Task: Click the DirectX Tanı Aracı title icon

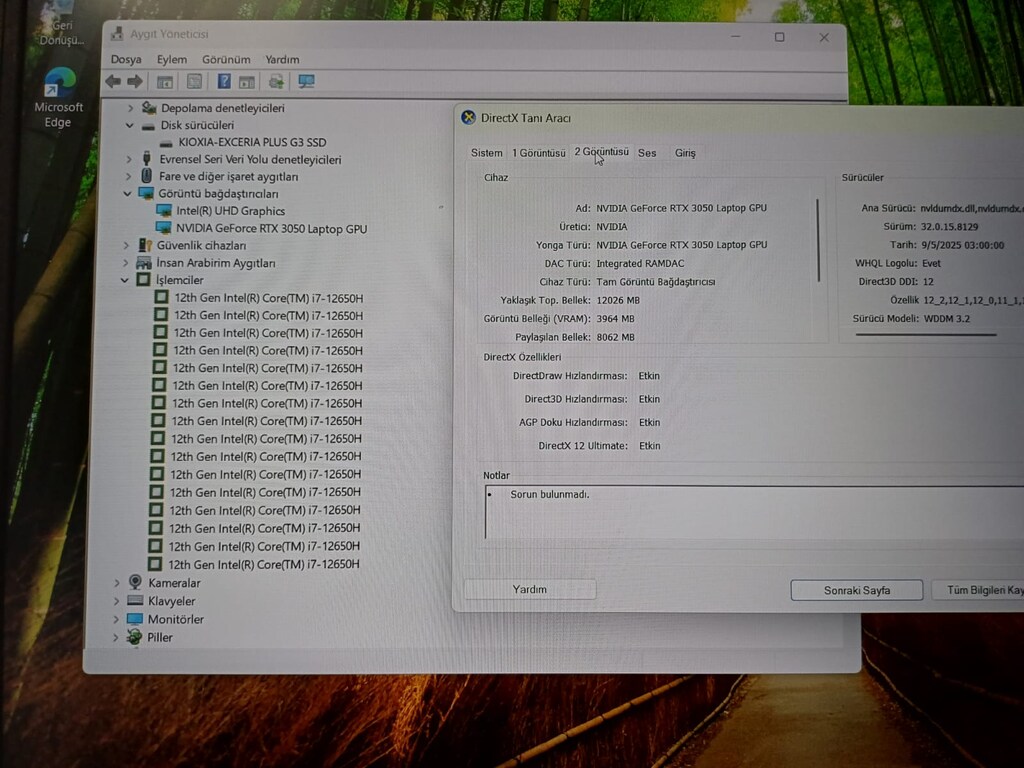Action: tap(468, 118)
